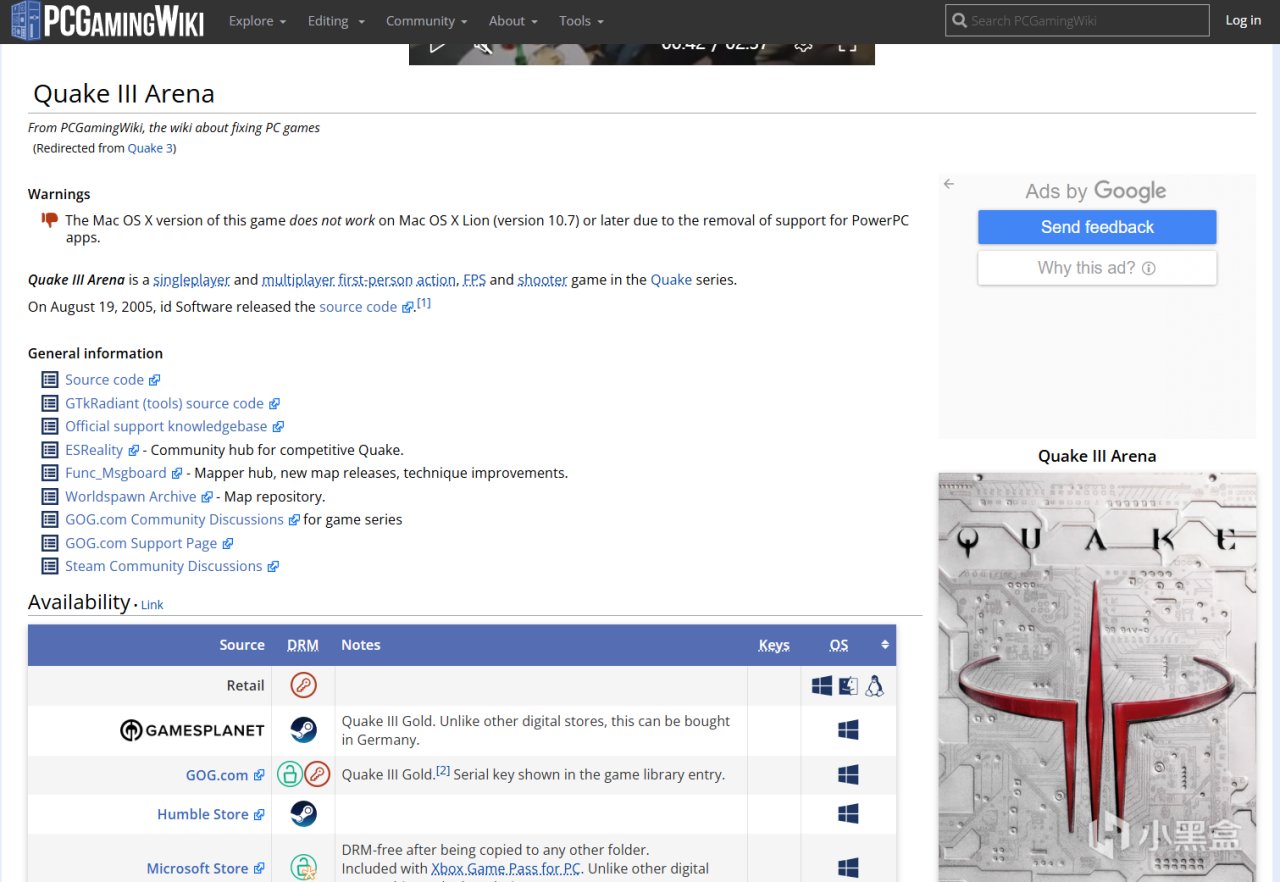Image resolution: width=1280 pixels, height=882 pixels.
Task: Click the info icon beside Why this ad?
Action: tap(1149, 268)
